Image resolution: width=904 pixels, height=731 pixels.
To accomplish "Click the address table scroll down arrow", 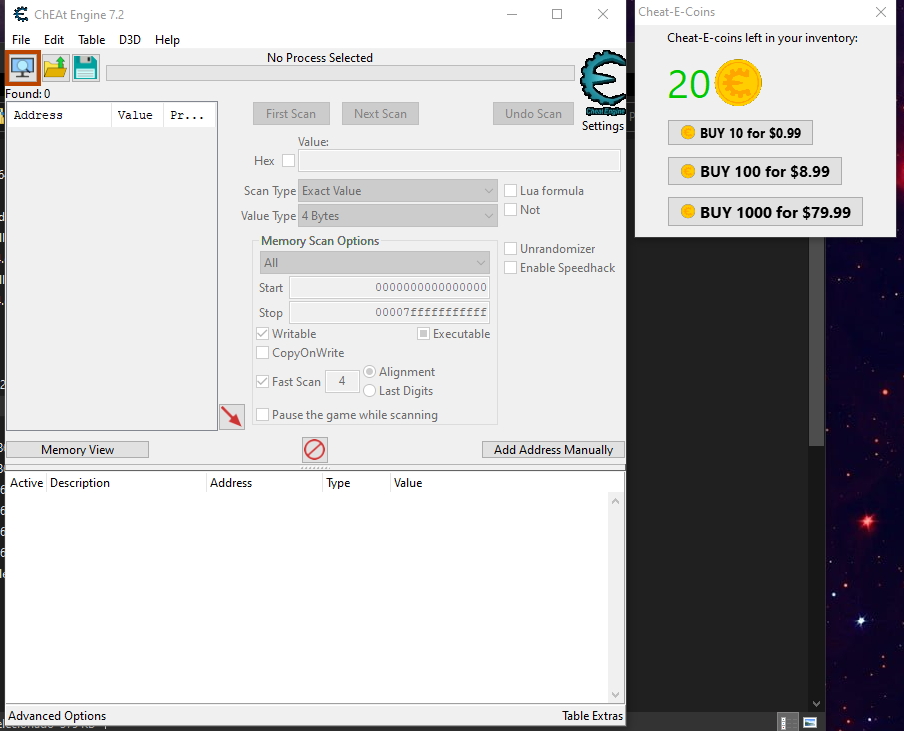I will (x=616, y=695).
